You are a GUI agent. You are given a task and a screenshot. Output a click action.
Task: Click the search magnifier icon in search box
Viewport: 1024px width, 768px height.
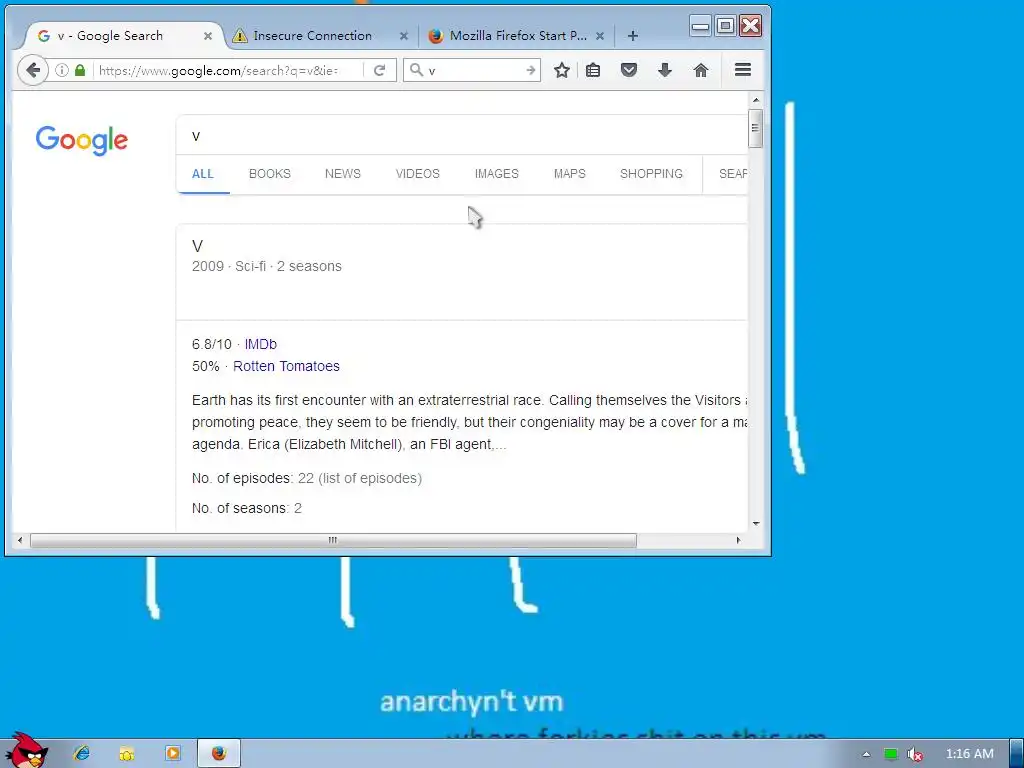[416, 70]
